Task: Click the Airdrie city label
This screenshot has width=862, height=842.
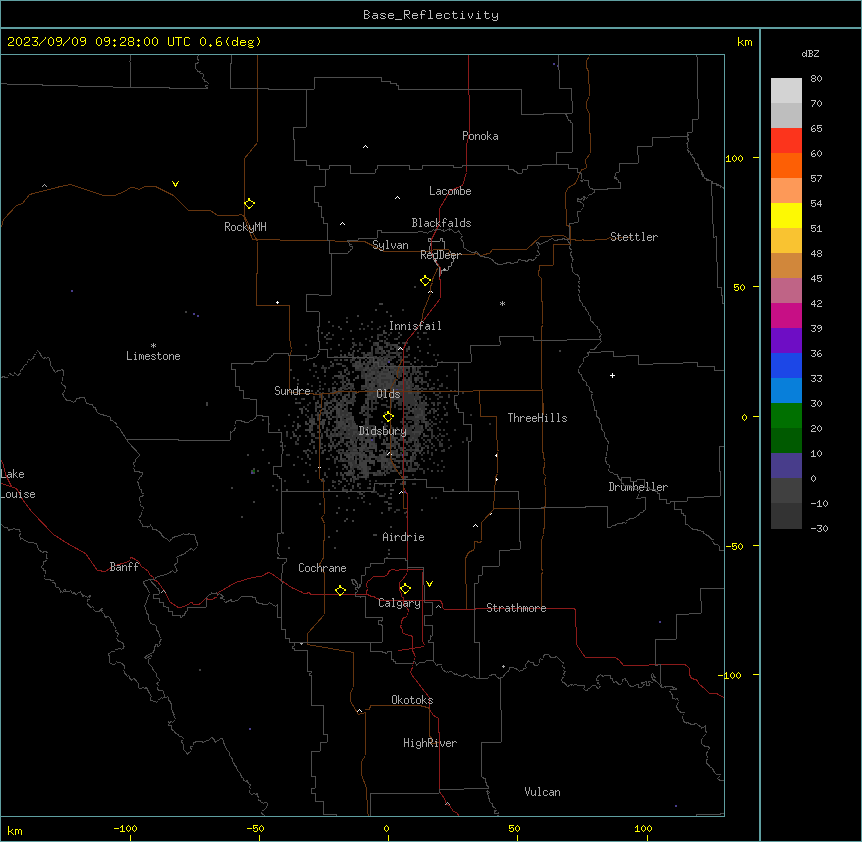Action: click(403, 537)
